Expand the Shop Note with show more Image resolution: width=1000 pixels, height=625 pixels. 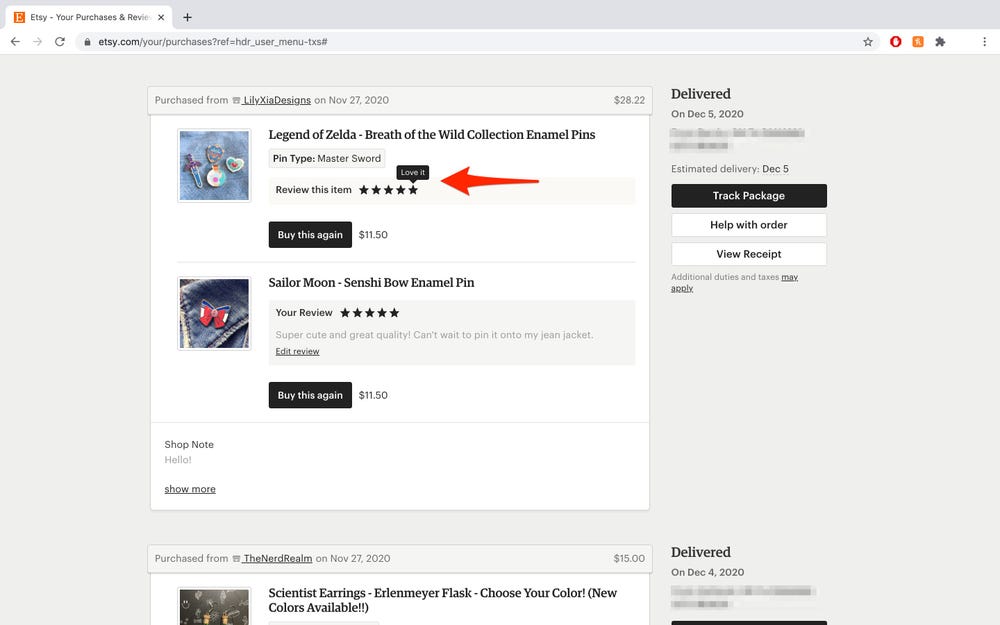(190, 489)
